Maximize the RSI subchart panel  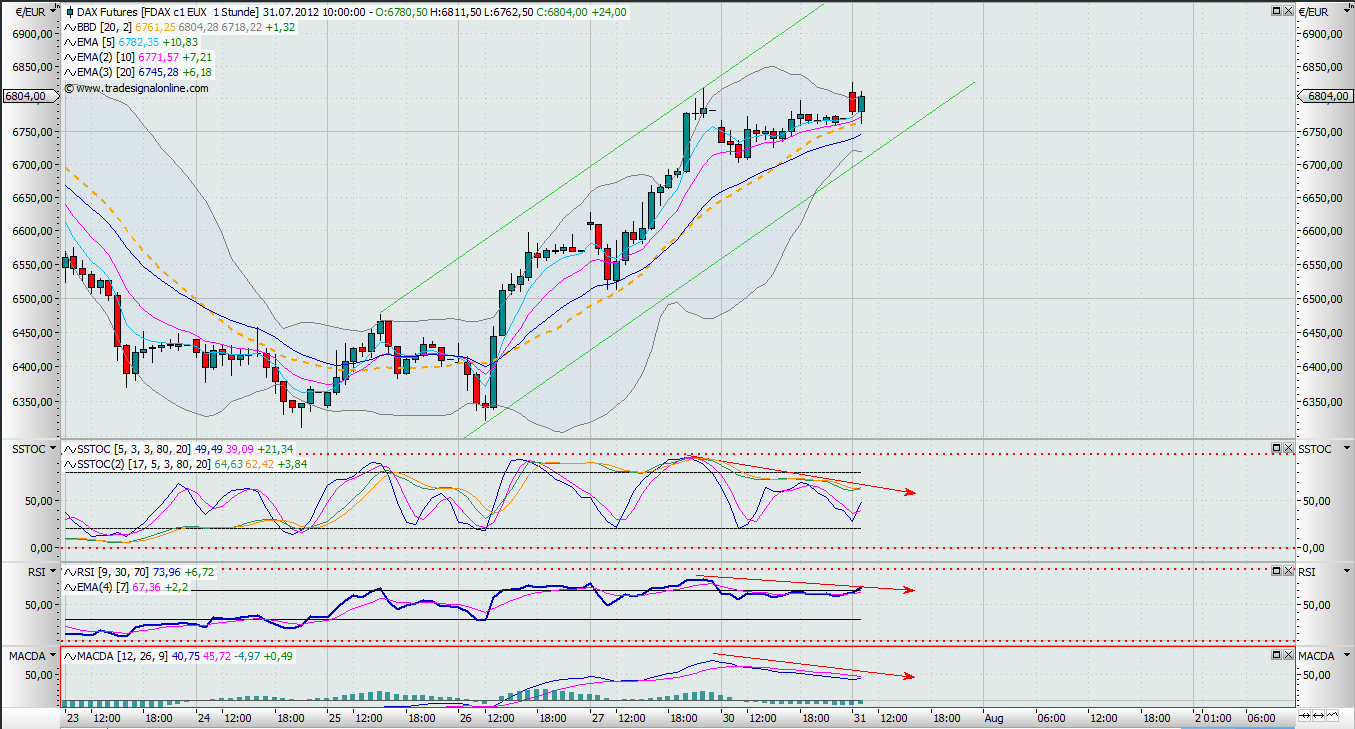(x=1276, y=571)
